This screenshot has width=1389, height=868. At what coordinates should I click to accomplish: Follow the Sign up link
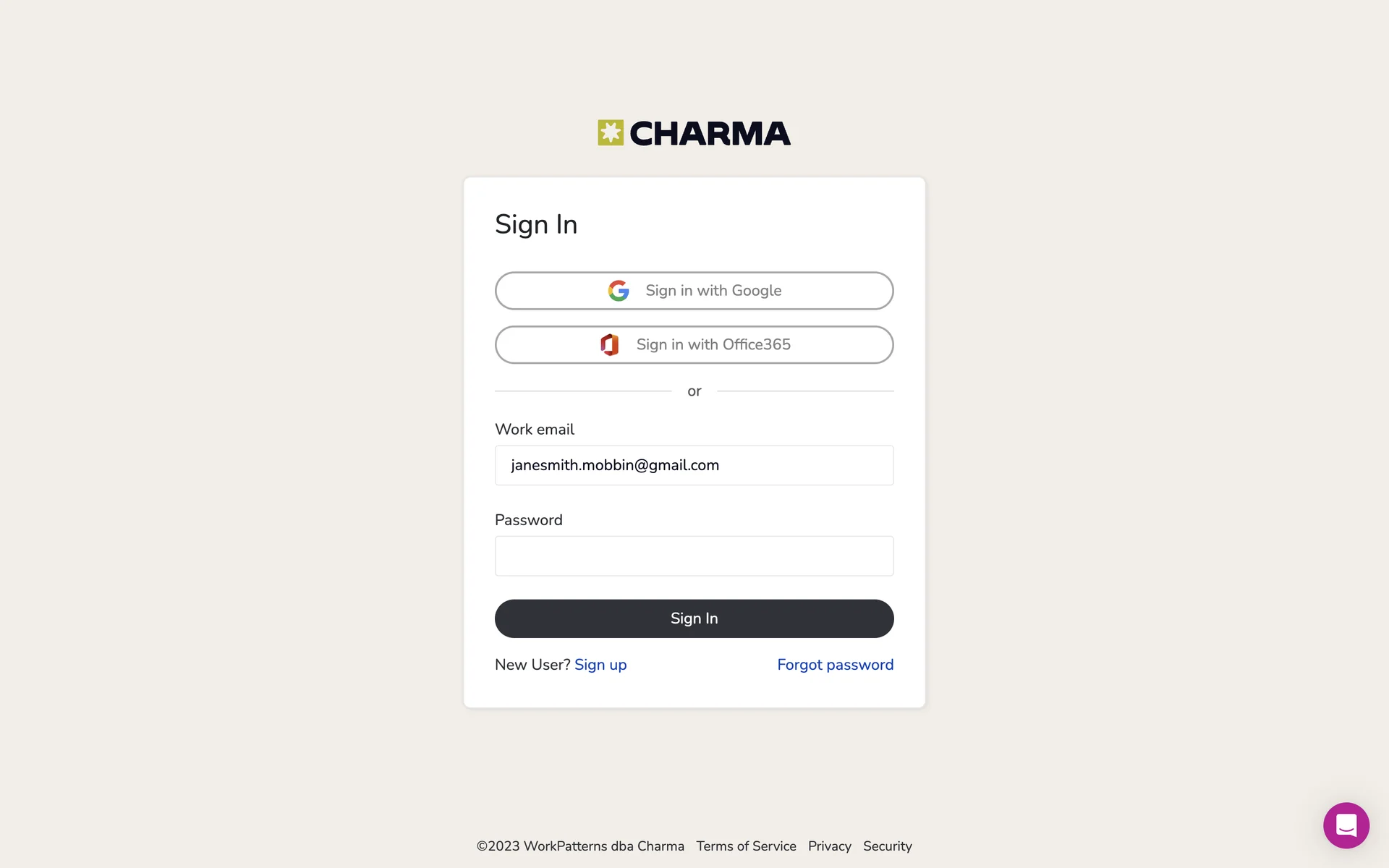pos(600,665)
